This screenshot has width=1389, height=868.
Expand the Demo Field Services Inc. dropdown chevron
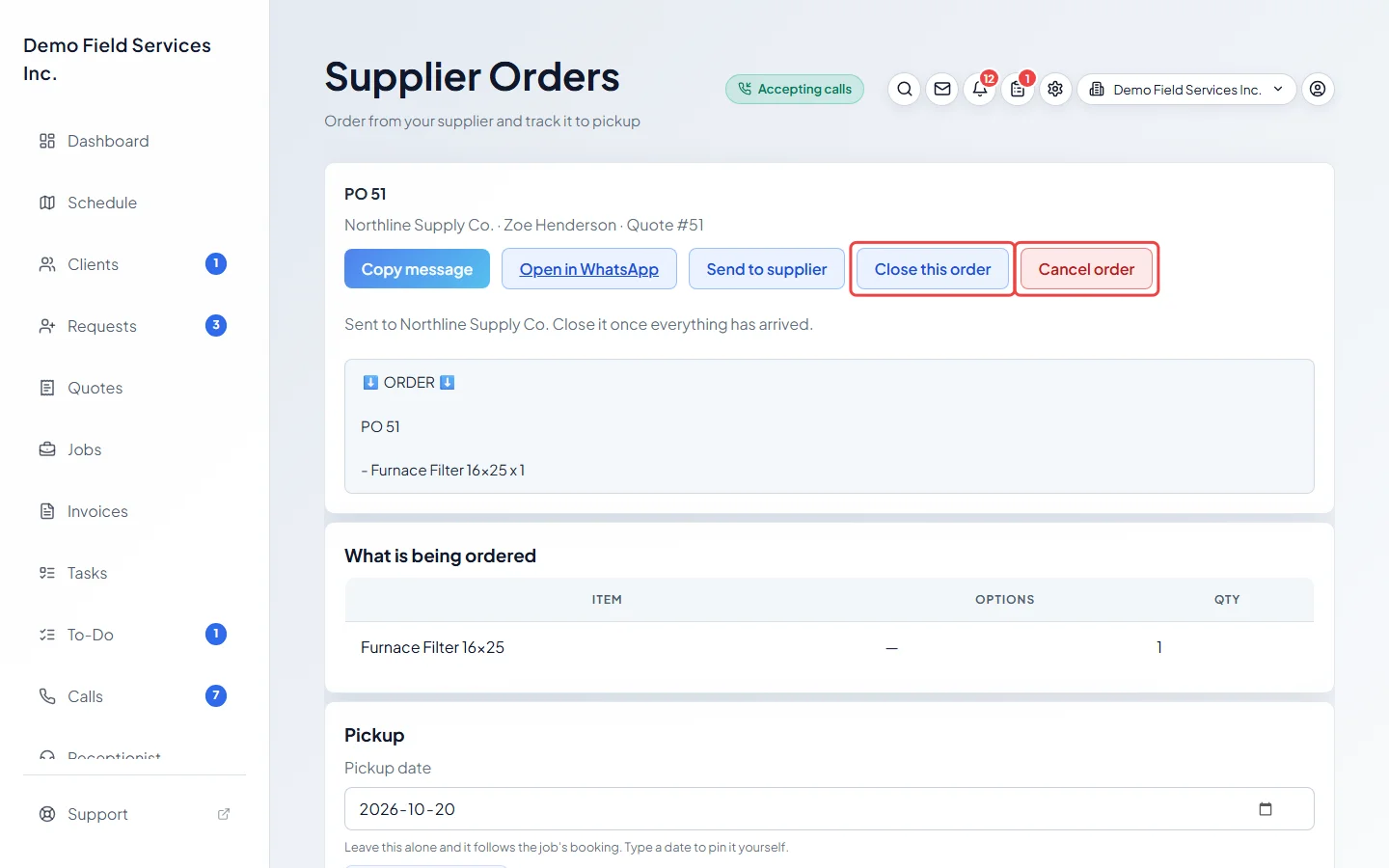point(1278,89)
